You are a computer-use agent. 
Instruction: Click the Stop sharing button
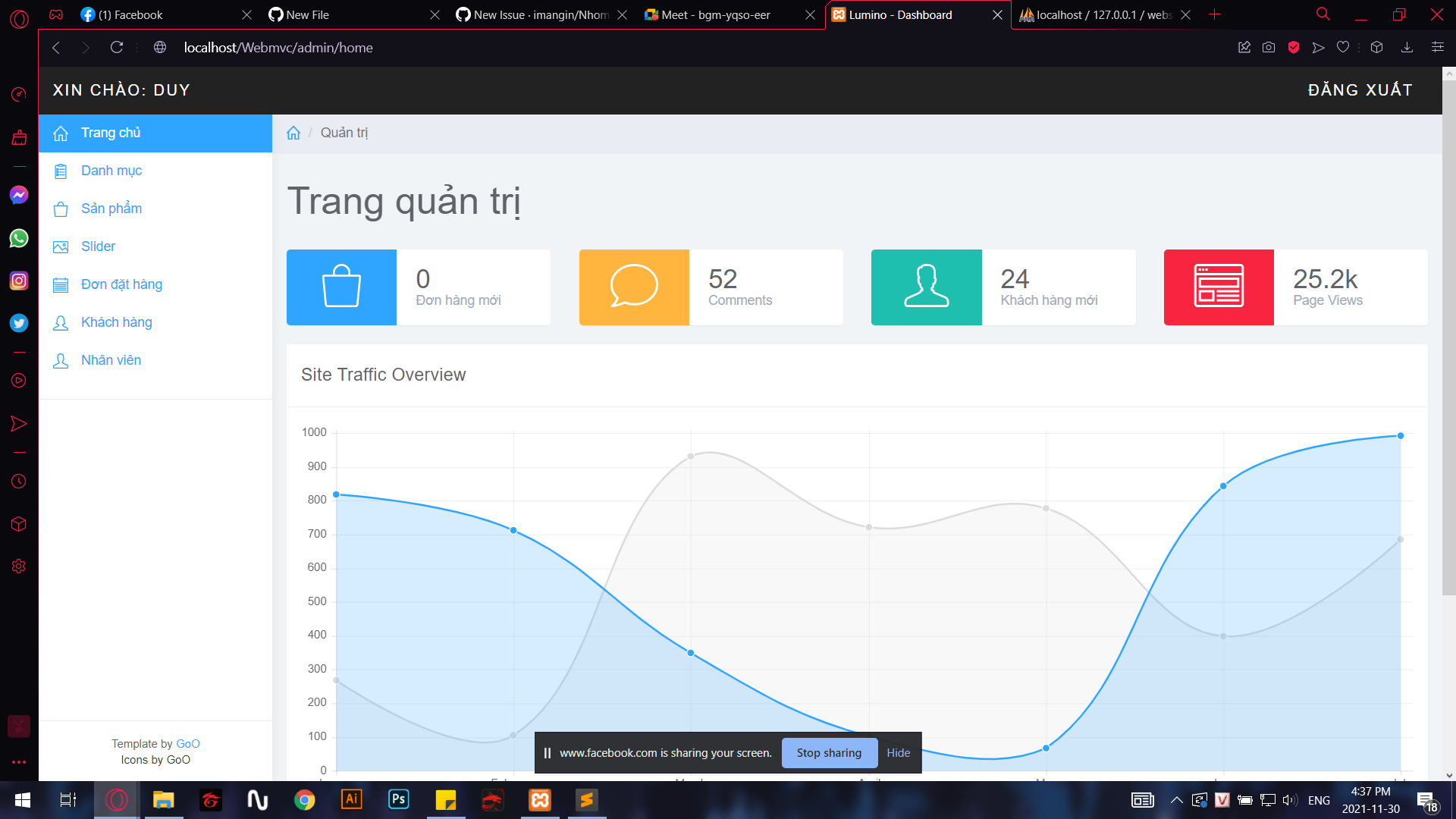pyautogui.click(x=829, y=752)
